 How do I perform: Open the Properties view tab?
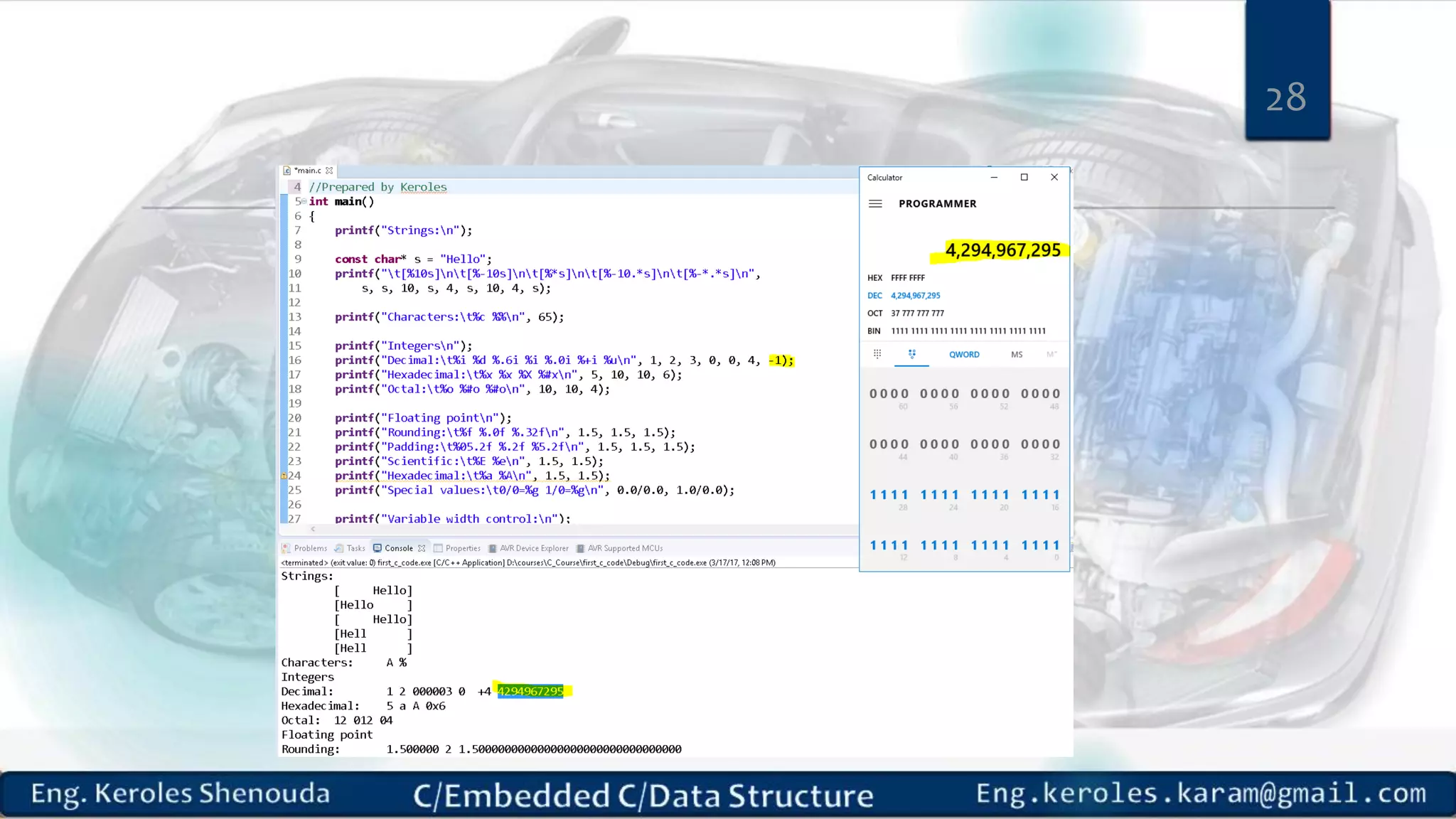click(462, 548)
